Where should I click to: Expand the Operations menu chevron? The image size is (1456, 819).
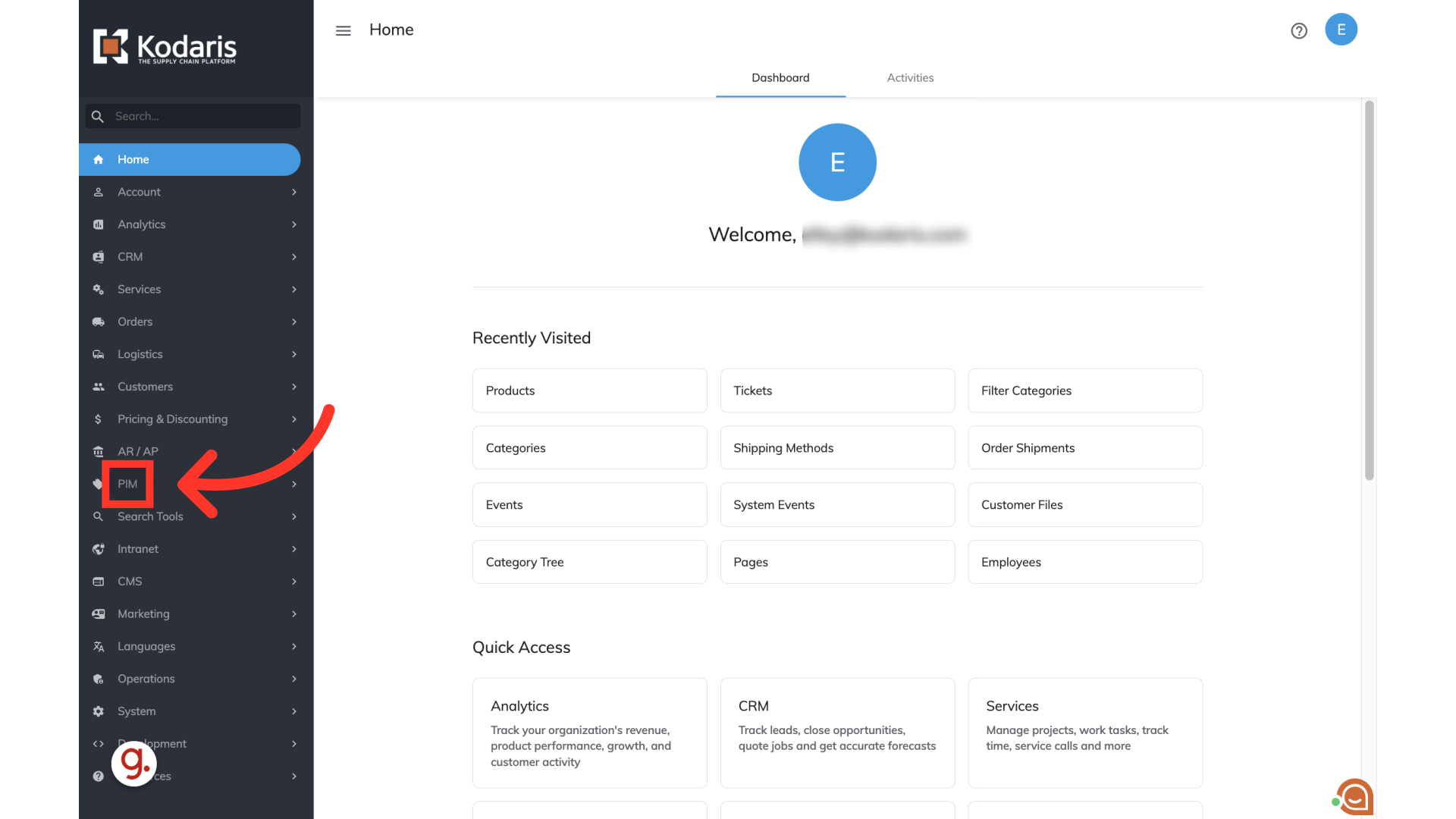point(294,679)
